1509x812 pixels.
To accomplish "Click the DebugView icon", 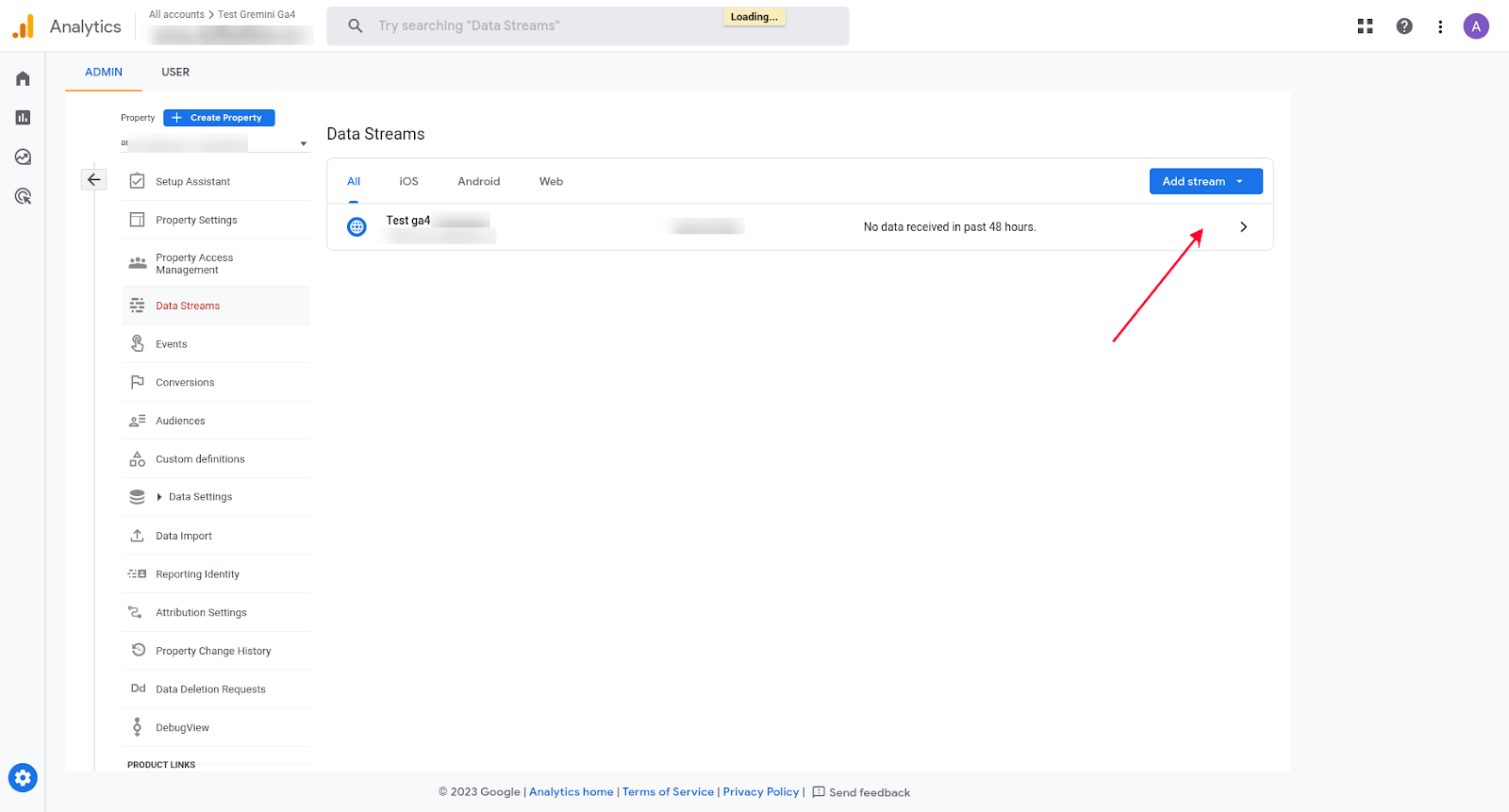I will pos(137,727).
